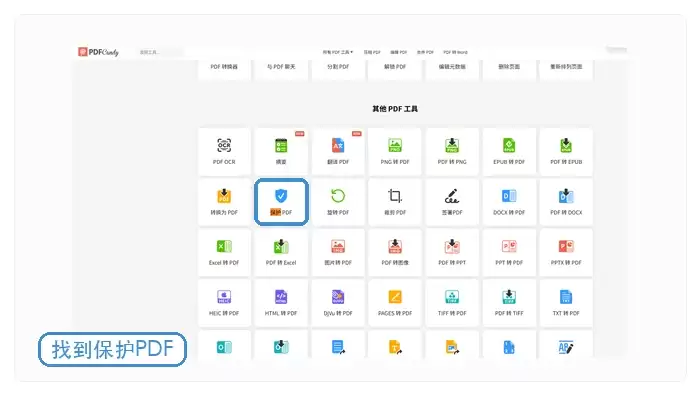This screenshot has width=700, height=395.
Task: Open the 转换为 PDF tool
Action: click(224, 202)
